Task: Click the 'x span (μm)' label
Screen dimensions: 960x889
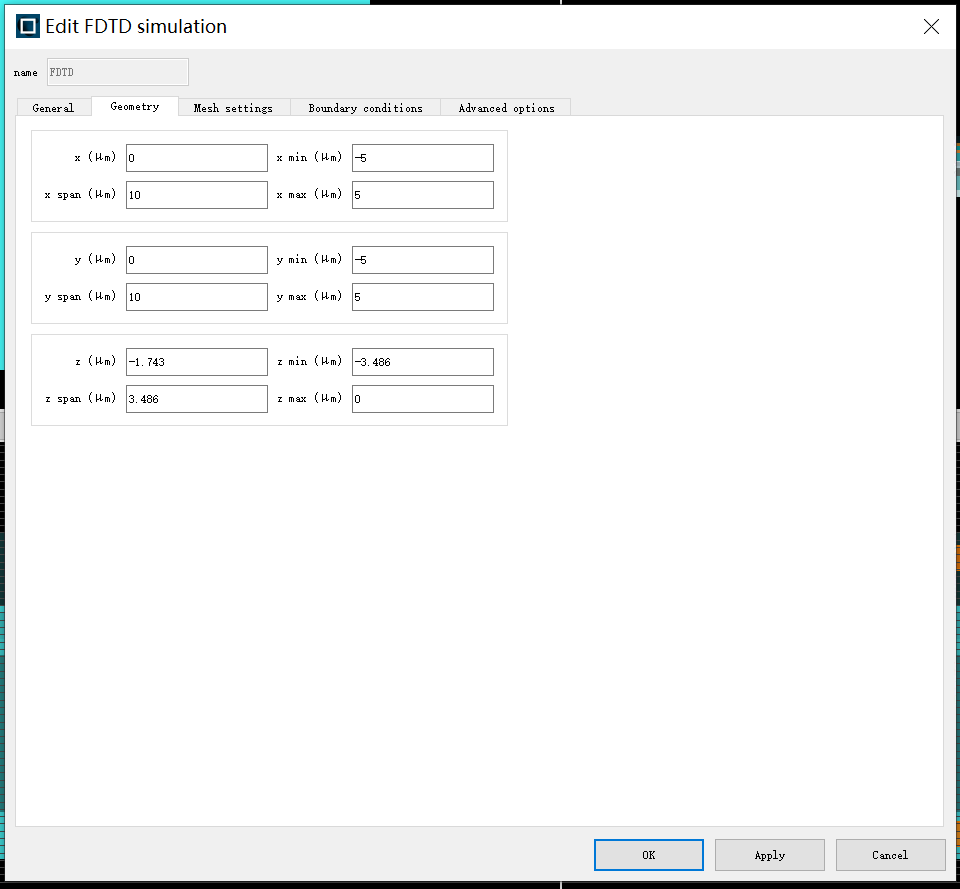Action: [80, 194]
